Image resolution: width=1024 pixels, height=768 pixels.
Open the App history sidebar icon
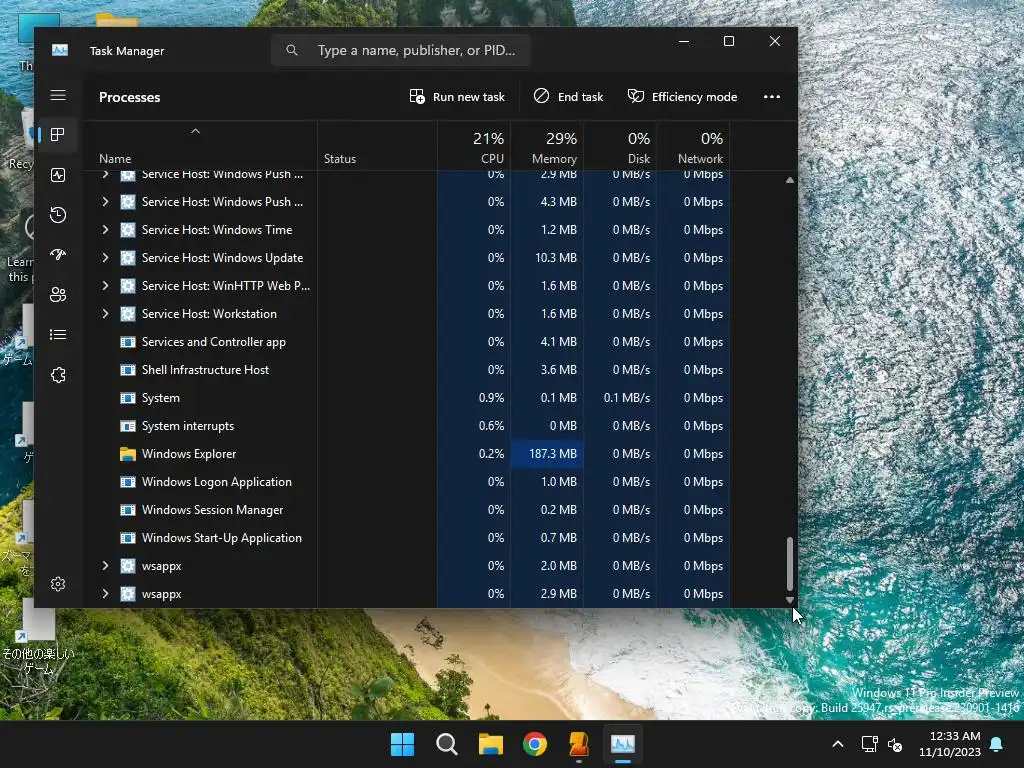pos(58,215)
